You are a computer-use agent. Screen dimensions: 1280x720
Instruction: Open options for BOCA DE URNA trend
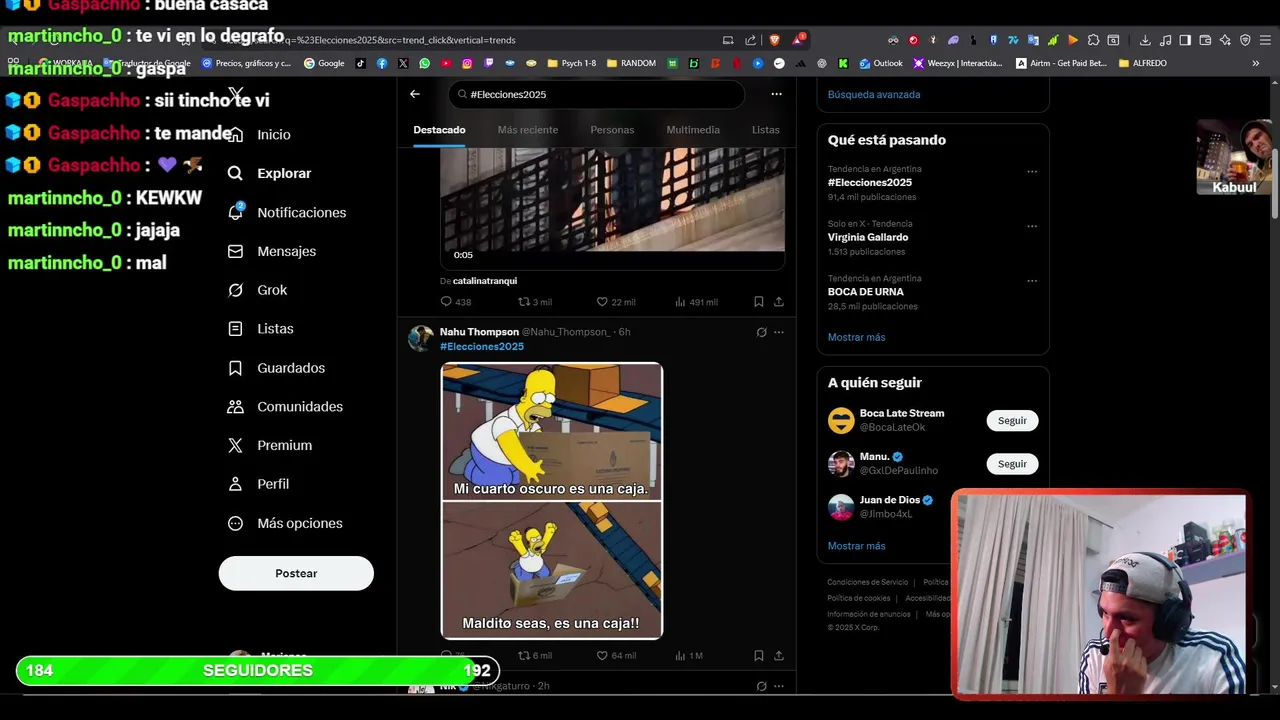point(1032,281)
